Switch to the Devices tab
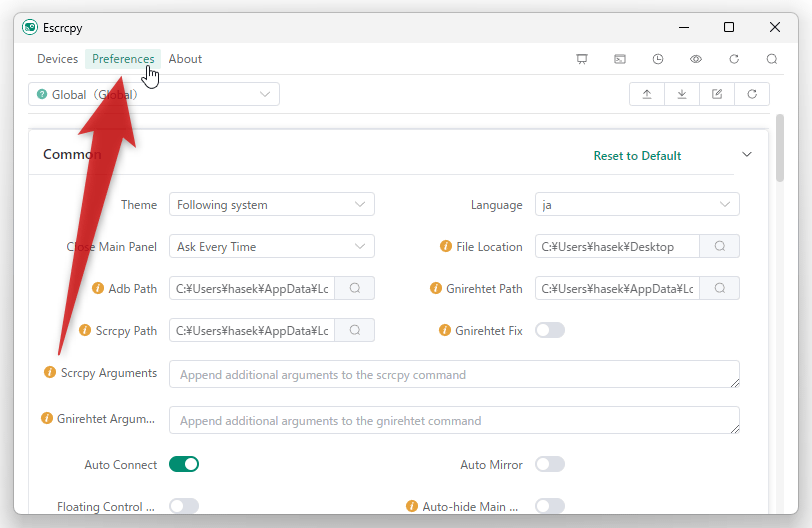This screenshot has width=812, height=528. tap(57, 59)
